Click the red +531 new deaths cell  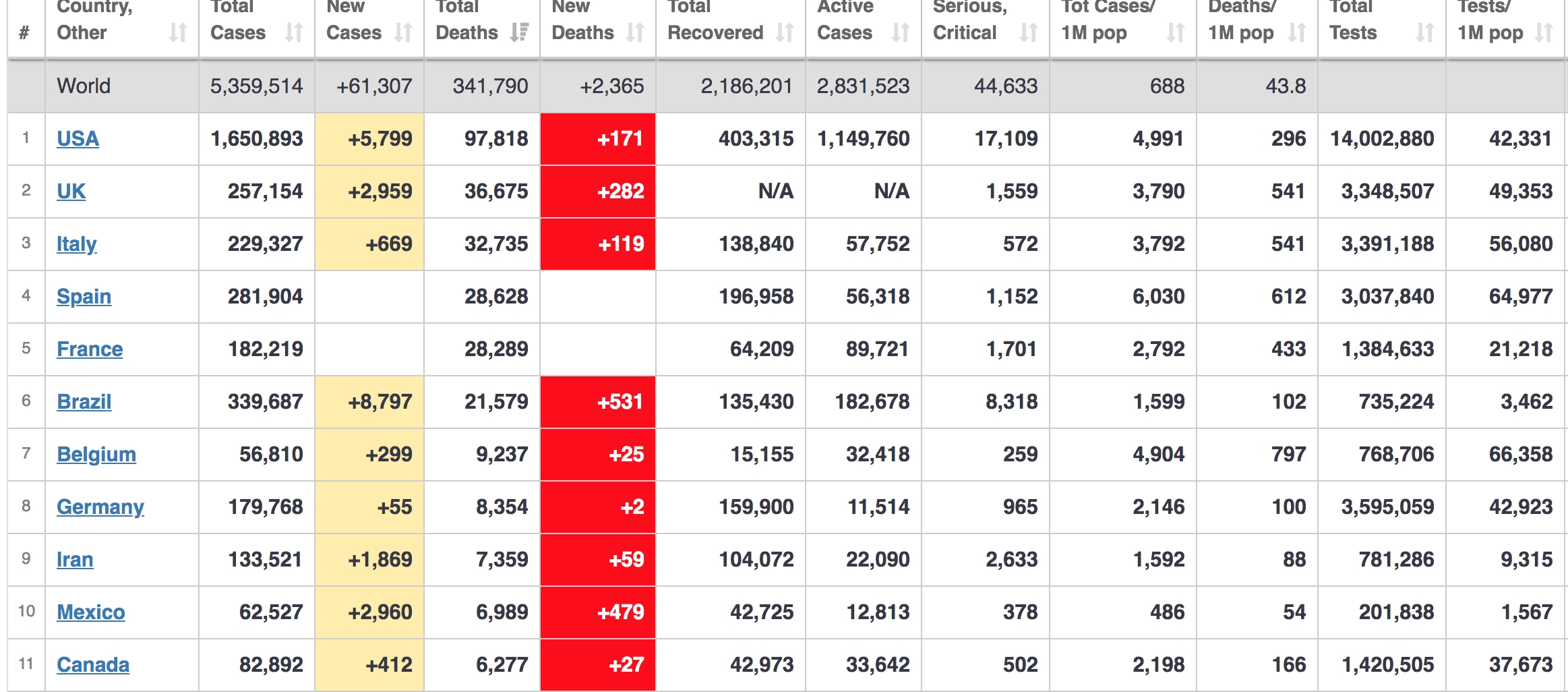pos(598,402)
